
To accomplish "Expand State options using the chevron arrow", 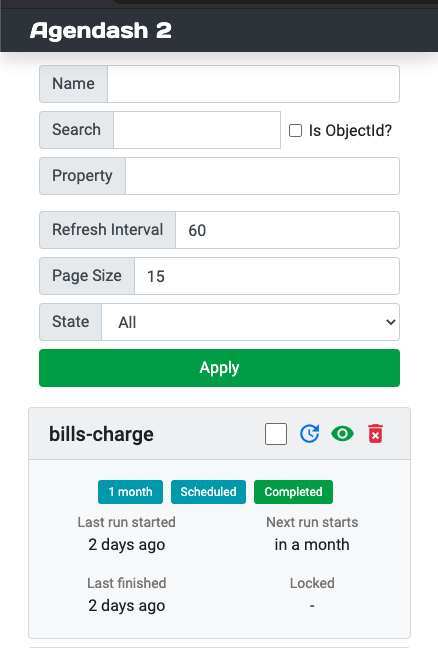I will (390, 322).
